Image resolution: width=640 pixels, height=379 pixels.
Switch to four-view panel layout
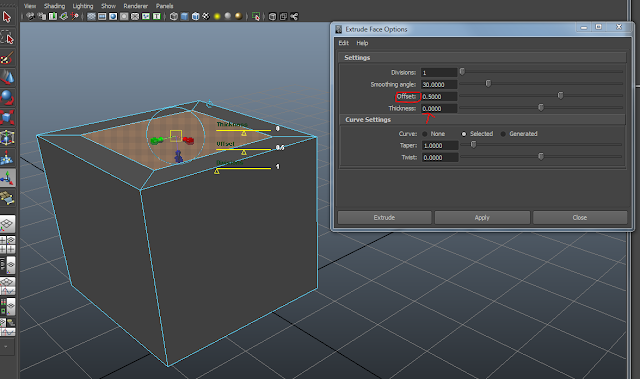click(x=7, y=244)
